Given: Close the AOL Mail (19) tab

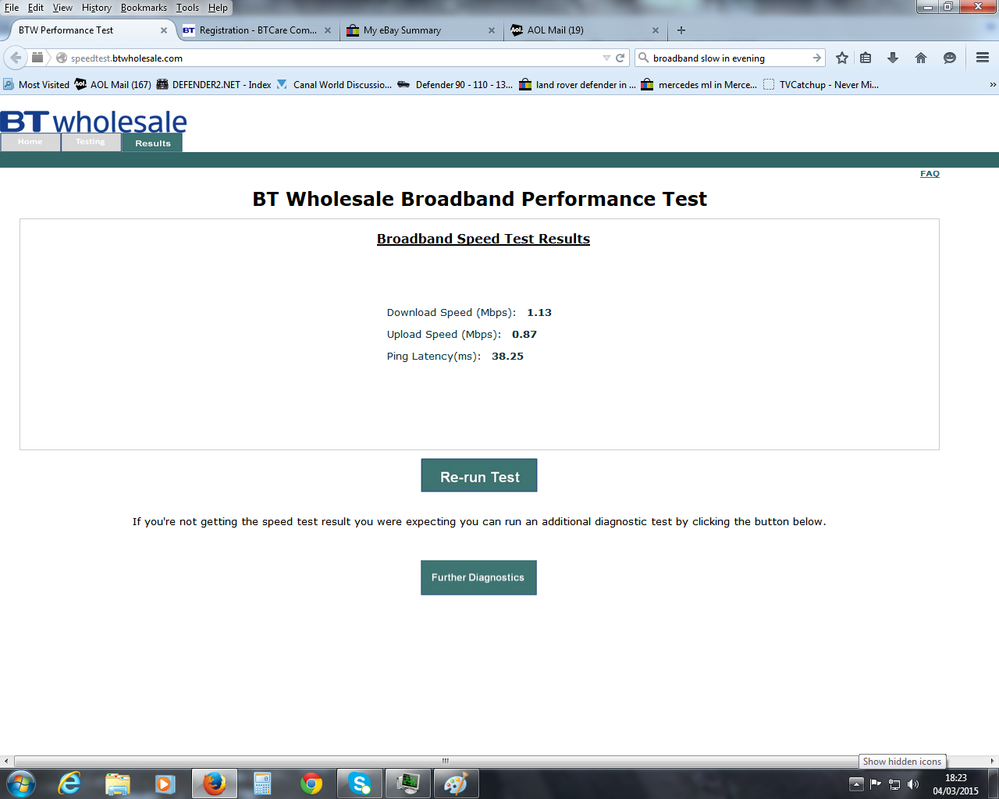Looking at the screenshot, I should coord(655,30).
